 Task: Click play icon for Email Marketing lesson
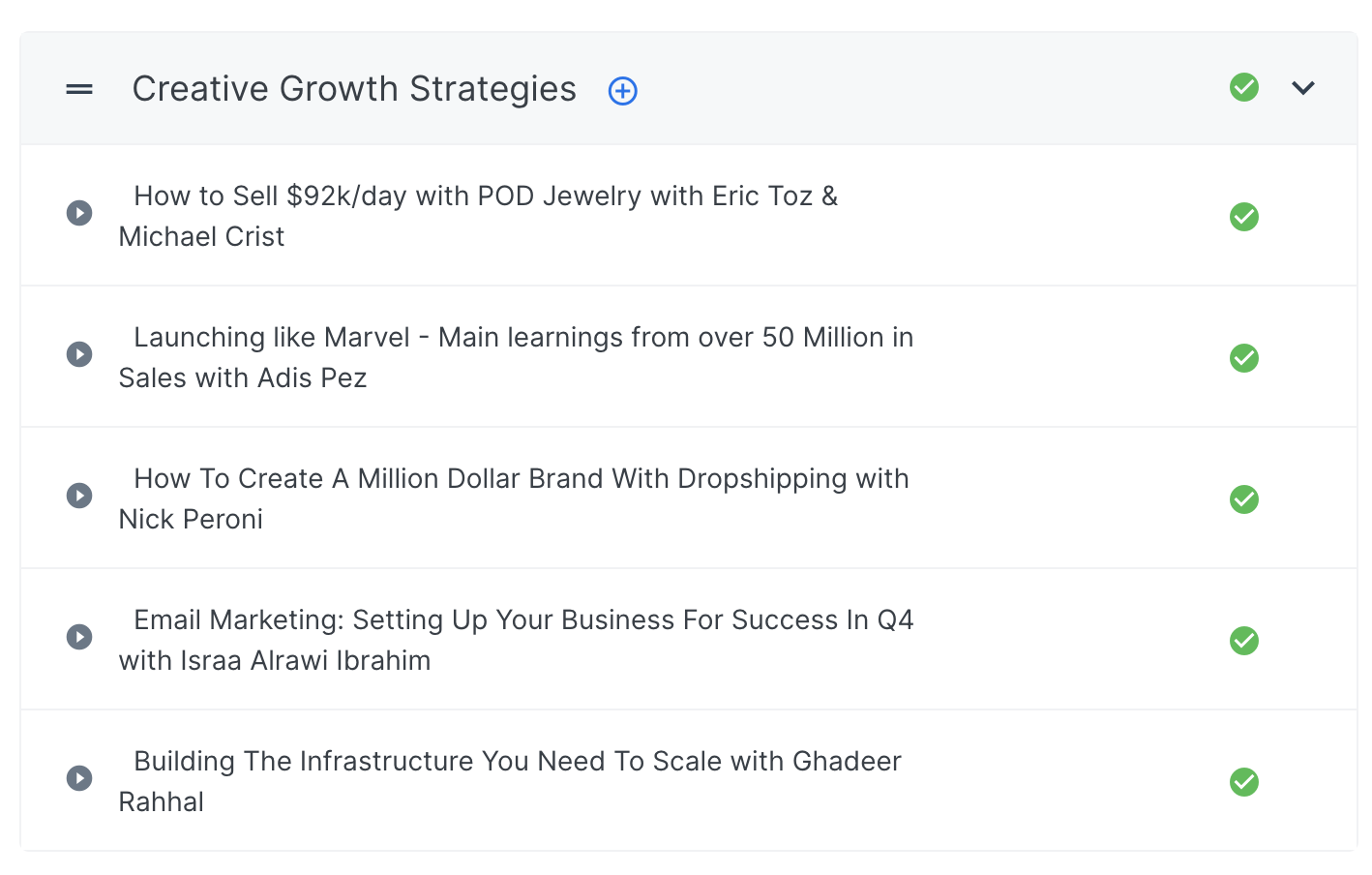[79, 637]
